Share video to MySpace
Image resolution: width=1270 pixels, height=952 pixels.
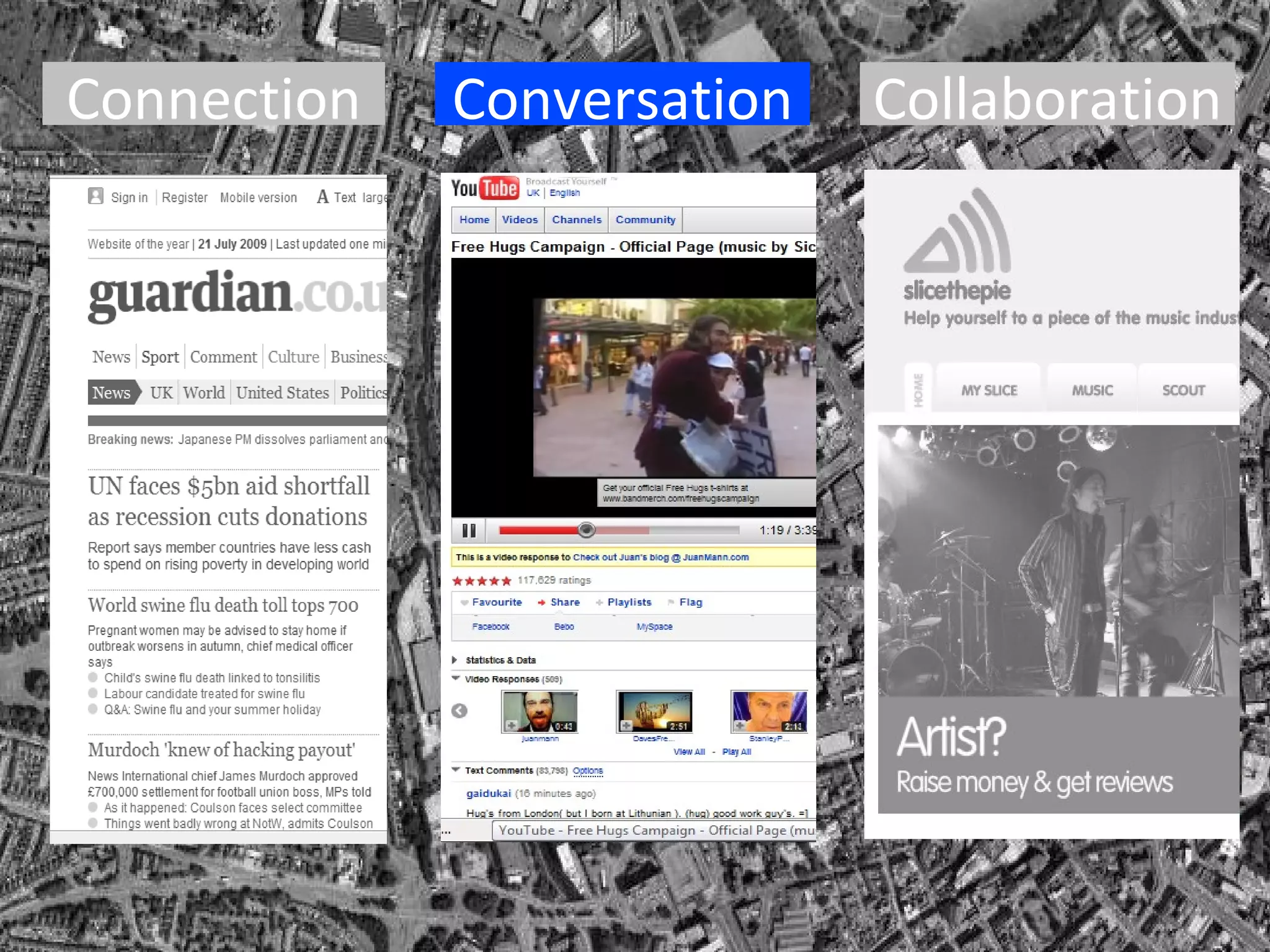pyautogui.click(x=654, y=627)
